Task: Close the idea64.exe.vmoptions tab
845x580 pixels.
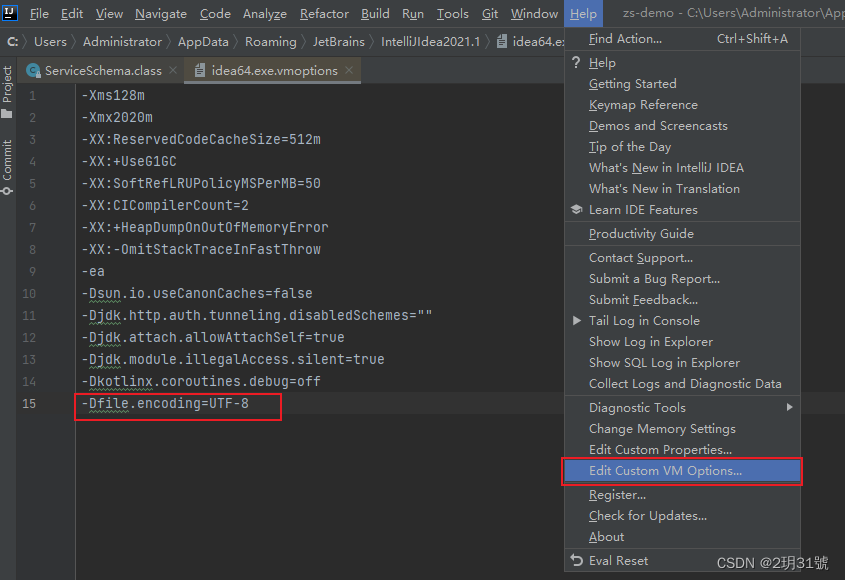Action: [x=349, y=70]
